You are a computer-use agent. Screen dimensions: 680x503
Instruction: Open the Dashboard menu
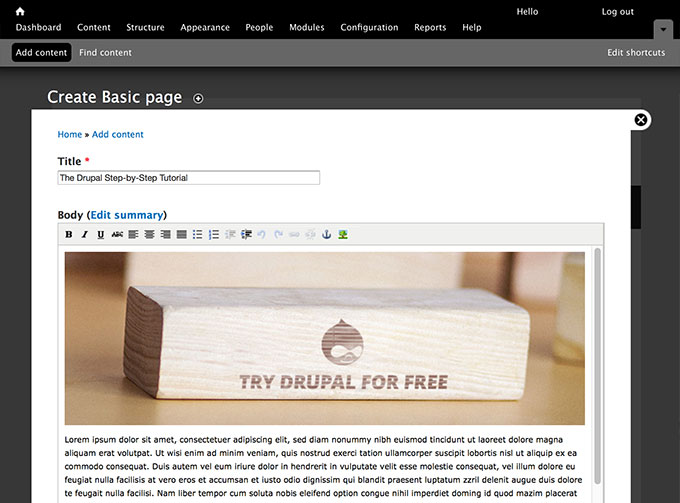point(39,27)
